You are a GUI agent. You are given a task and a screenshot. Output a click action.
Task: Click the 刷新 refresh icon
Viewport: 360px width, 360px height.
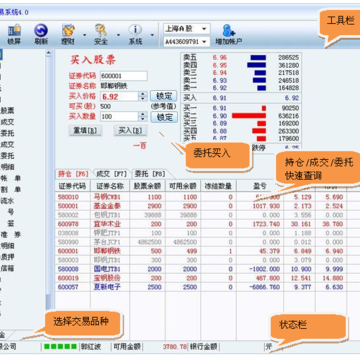click(41, 35)
